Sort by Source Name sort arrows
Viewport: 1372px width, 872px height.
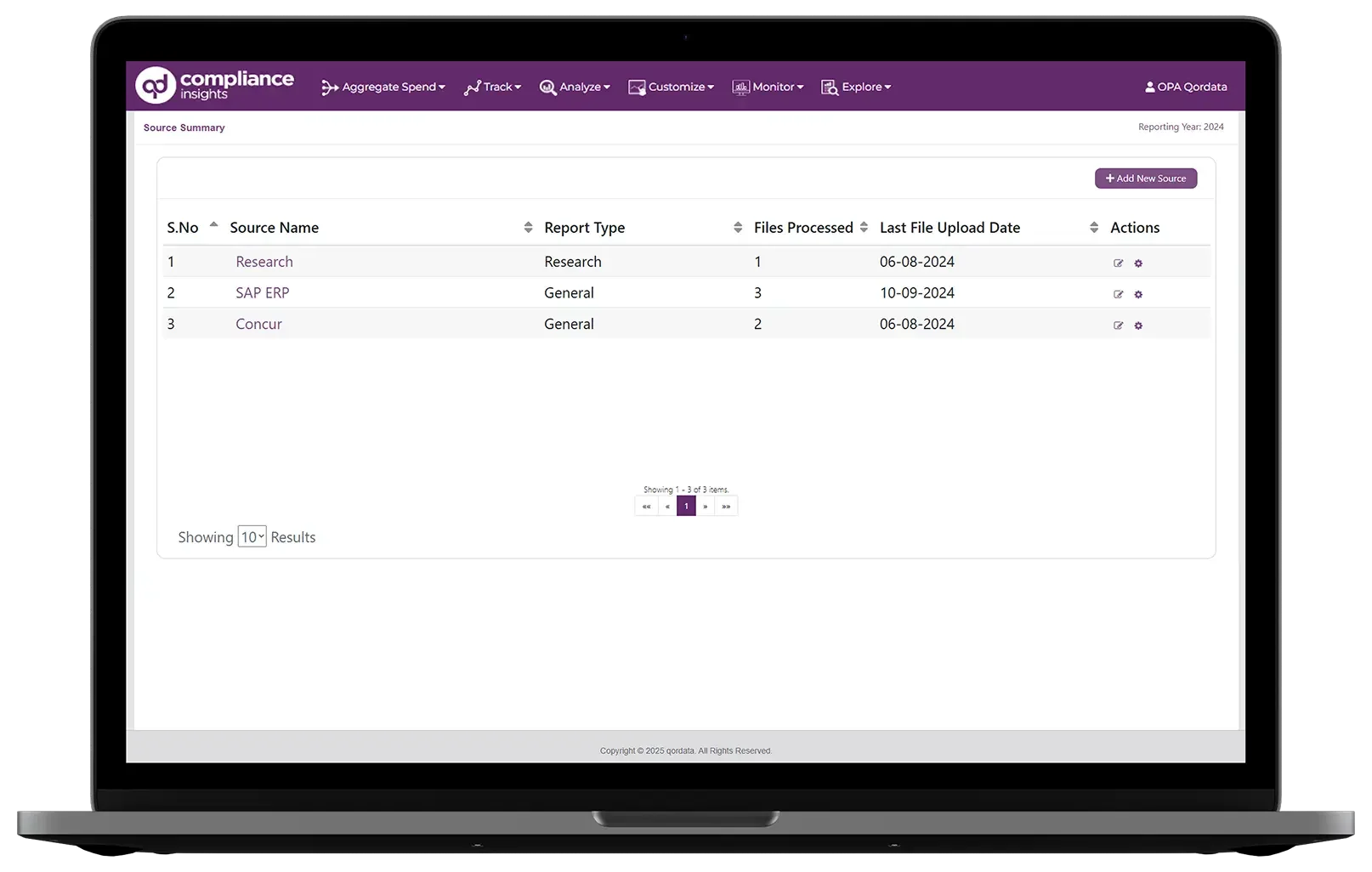pyautogui.click(x=528, y=228)
